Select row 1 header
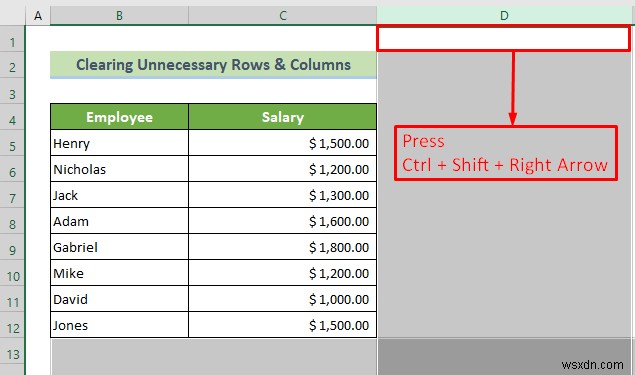Screen dimensions: 635x375 tap(12, 38)
